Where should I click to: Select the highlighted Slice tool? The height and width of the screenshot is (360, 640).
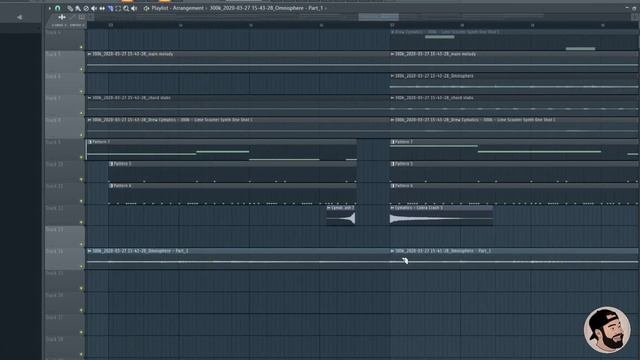pyautogui.click(x=110, y=8)
